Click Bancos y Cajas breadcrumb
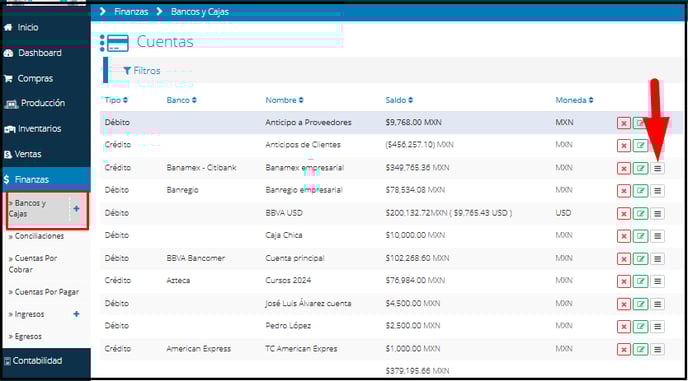The height and width of the screenshot is (381, 688). coord(200,11)
